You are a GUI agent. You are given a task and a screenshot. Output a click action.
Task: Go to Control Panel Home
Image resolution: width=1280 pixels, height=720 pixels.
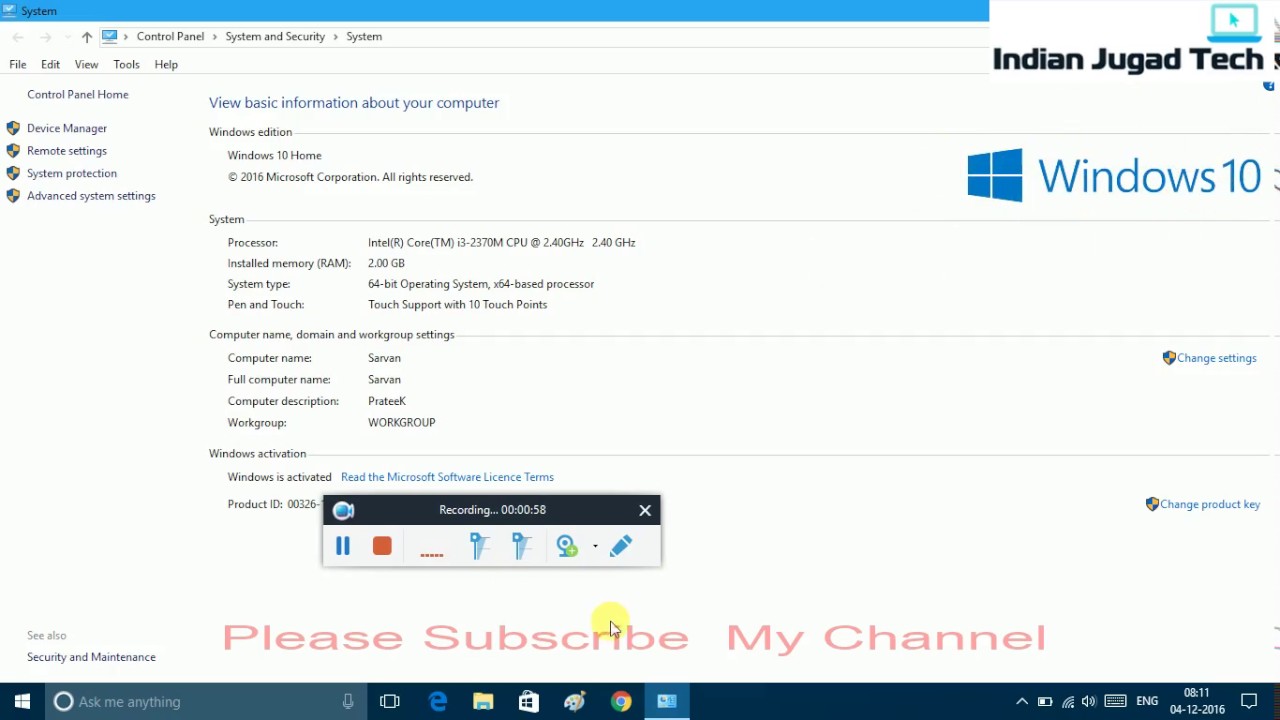pos(78,94)
